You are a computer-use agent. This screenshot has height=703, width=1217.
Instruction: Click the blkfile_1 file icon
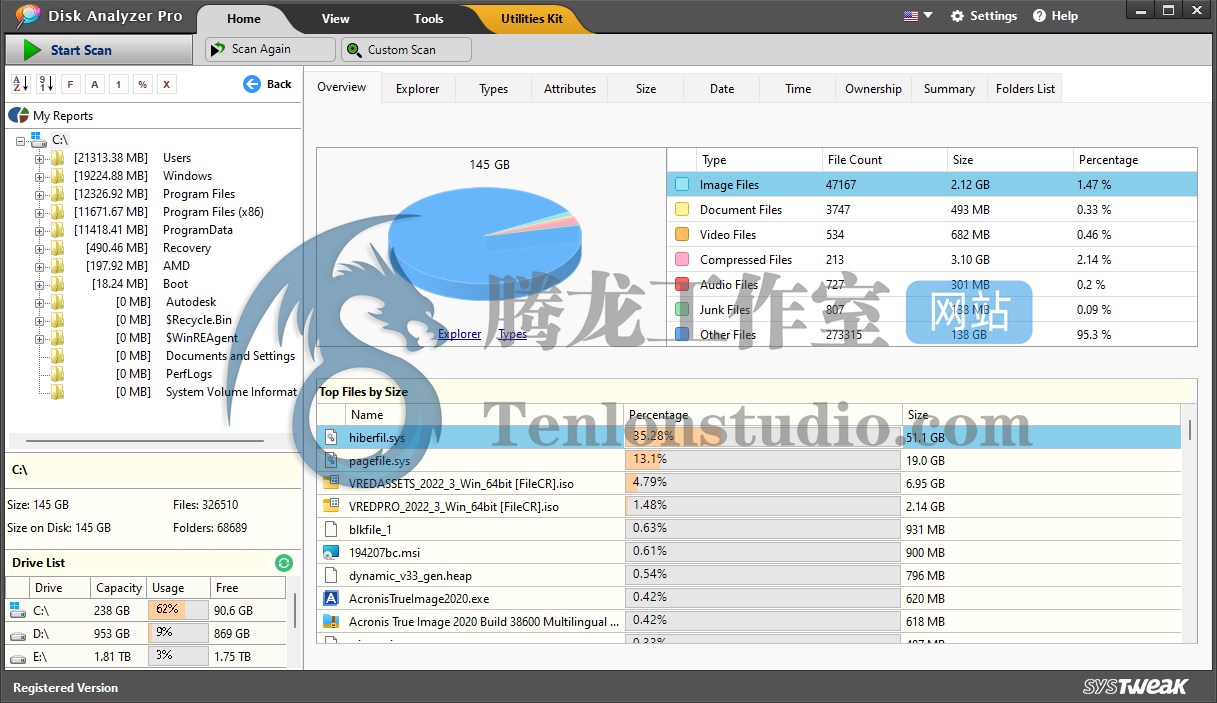pyautogui.click(x=331, y=529)
